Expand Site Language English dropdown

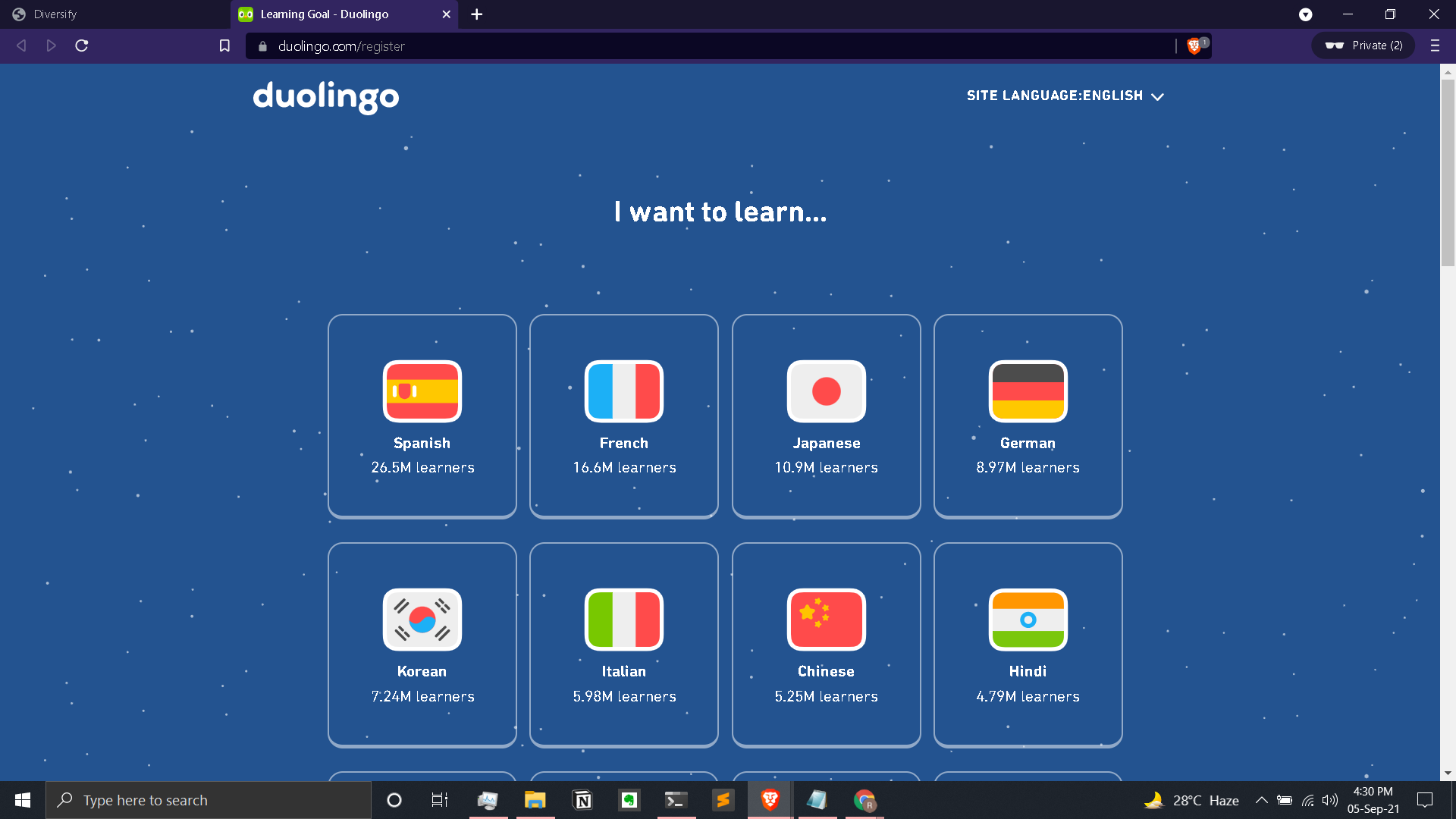pyautogui.click(x=1065, y=96)
